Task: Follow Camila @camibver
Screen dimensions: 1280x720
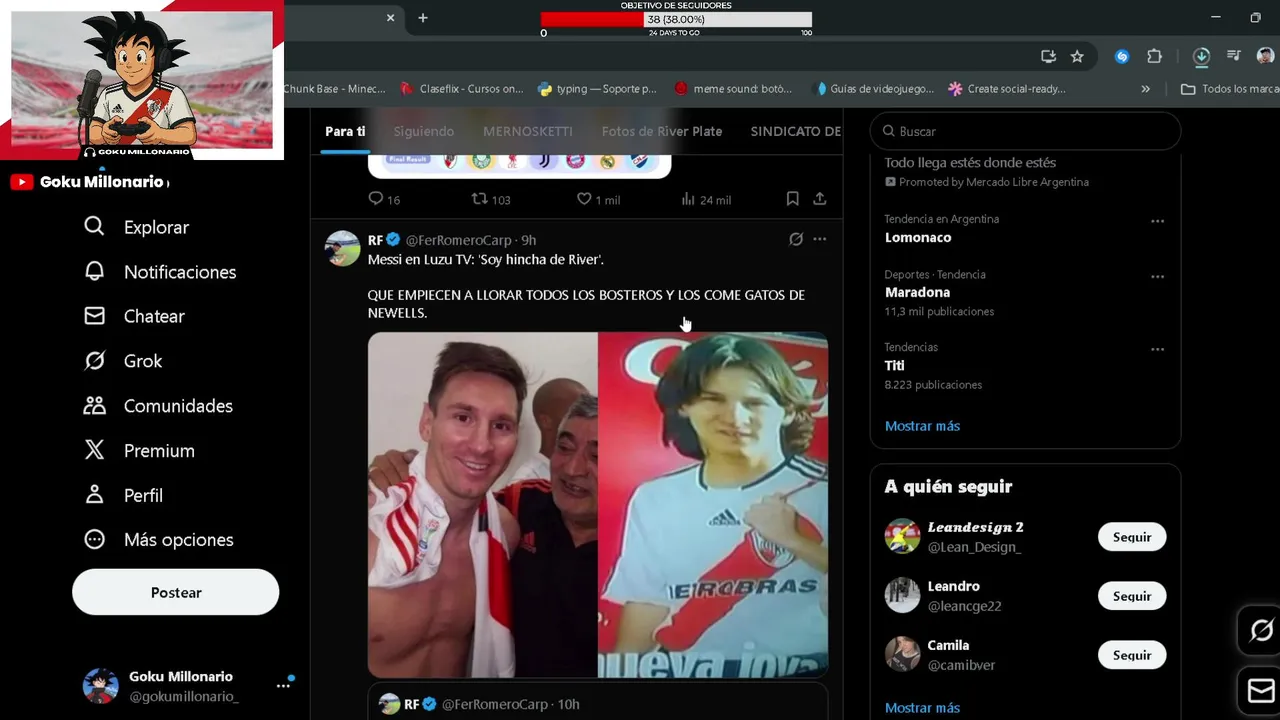Action: 1132,655
